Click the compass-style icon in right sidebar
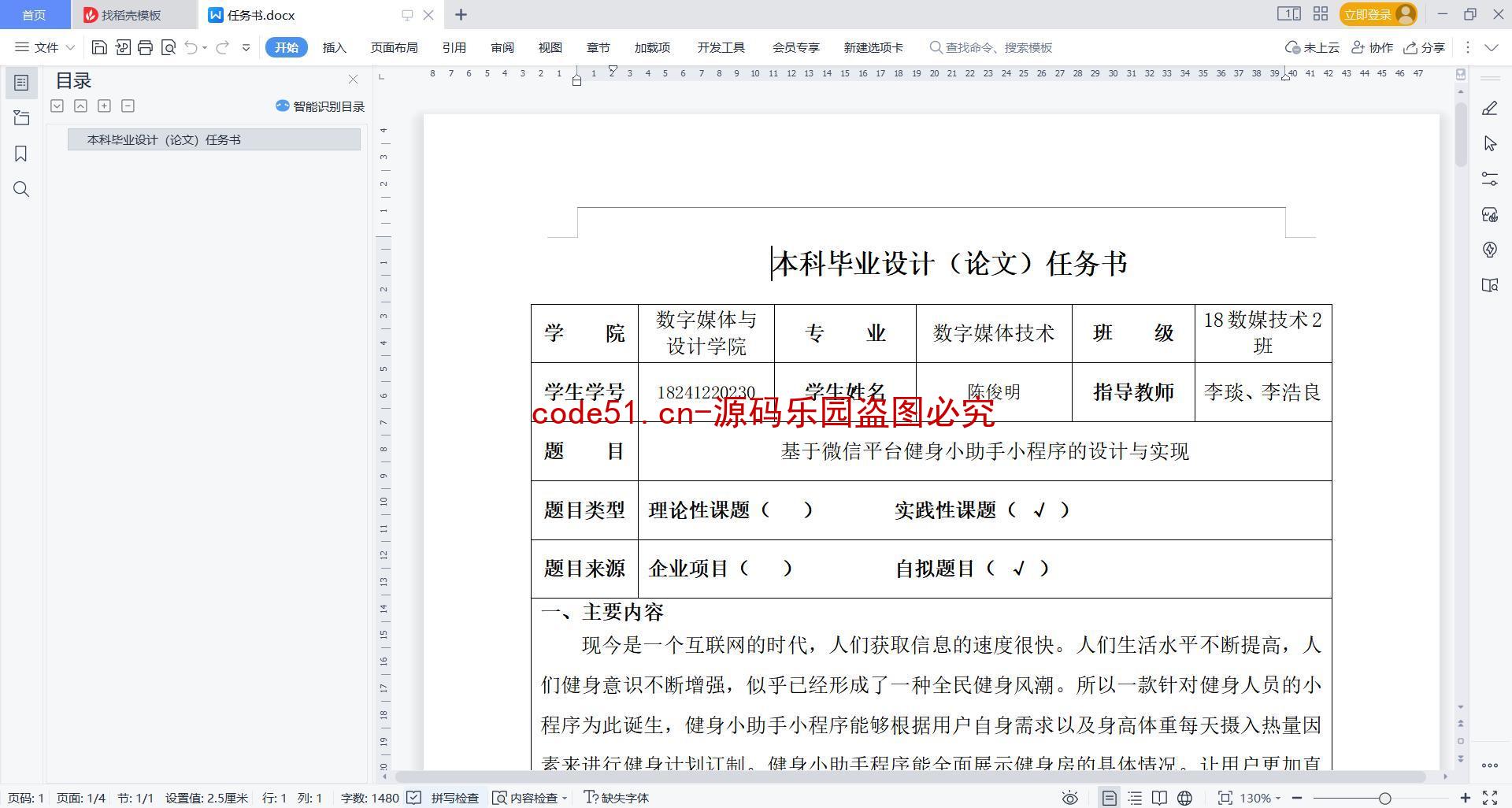1512x808 pixels. pyautogui.click(x=1489, y=250)
